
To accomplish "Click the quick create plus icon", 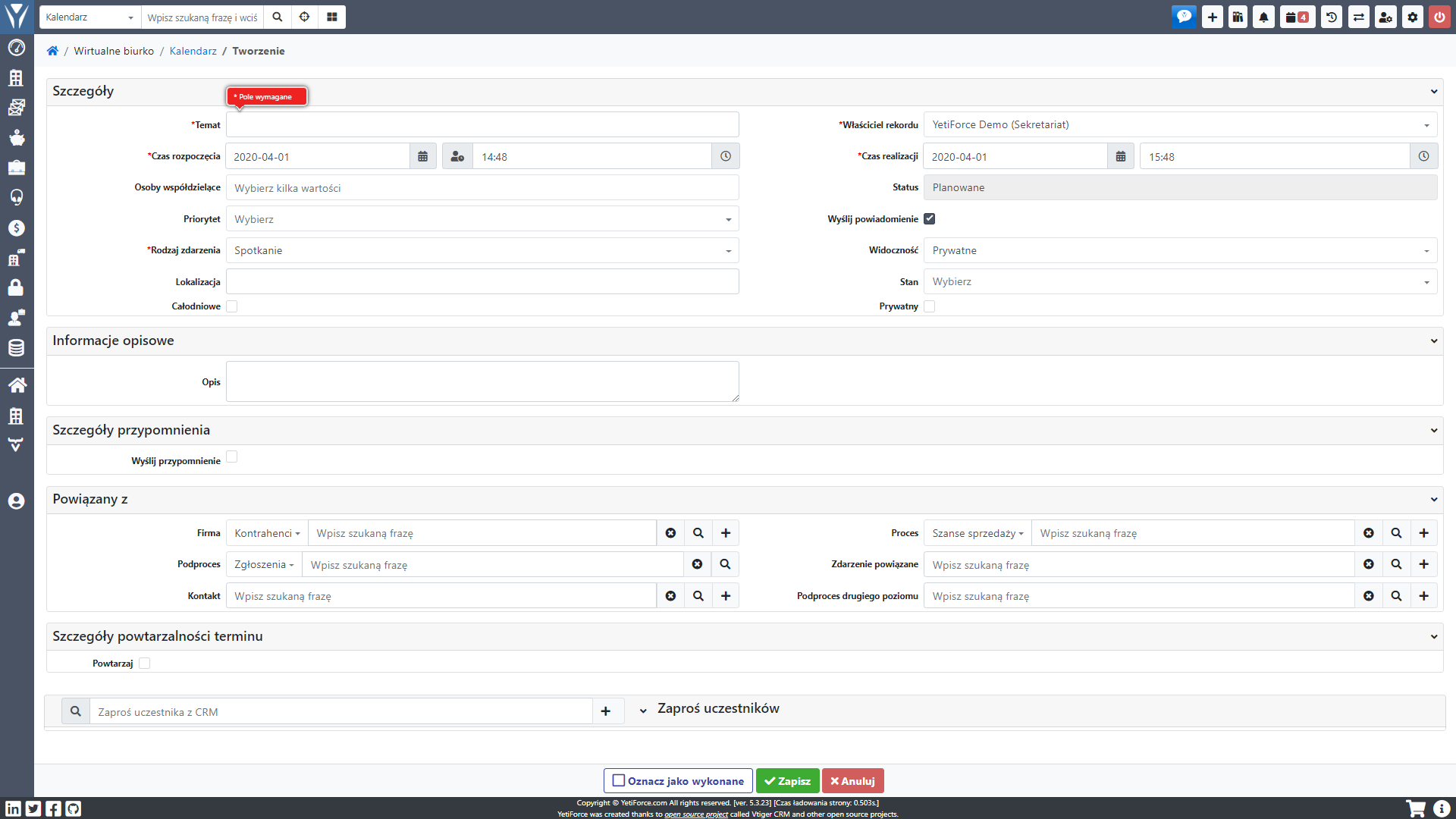I will tap(1212, 17).
